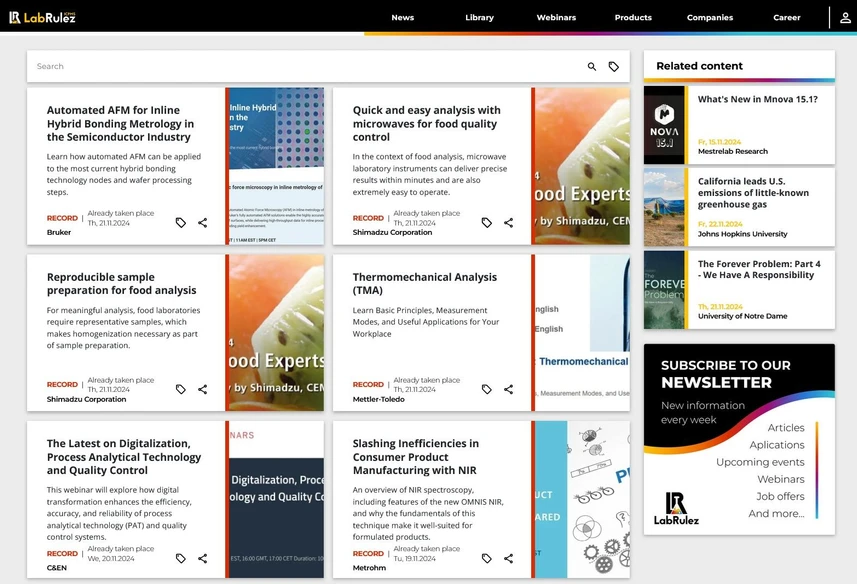Click the California greenhouse gas thumbnail

pyautogui.click(x=664, y=207)
